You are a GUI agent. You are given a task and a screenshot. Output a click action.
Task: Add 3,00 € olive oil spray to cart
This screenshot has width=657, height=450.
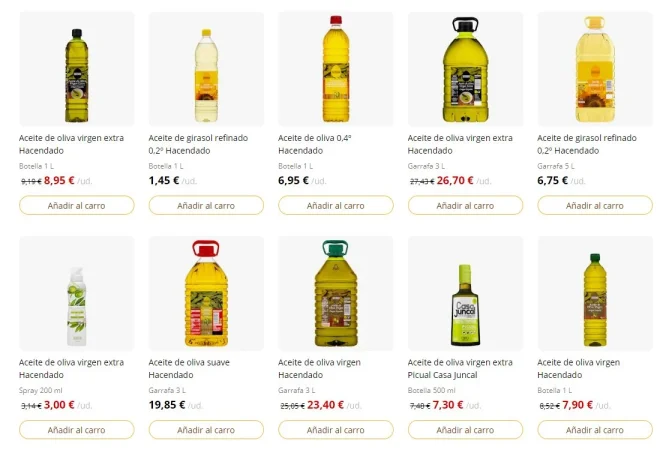click(76, 430)
